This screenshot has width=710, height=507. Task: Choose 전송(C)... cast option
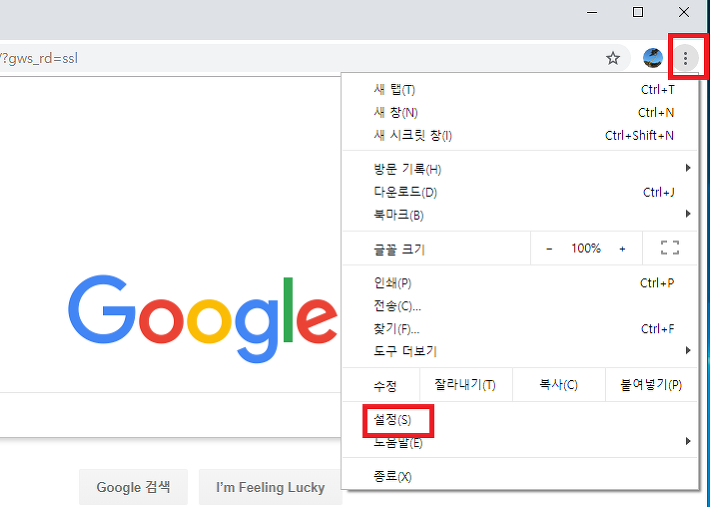(x=520, y=306)
